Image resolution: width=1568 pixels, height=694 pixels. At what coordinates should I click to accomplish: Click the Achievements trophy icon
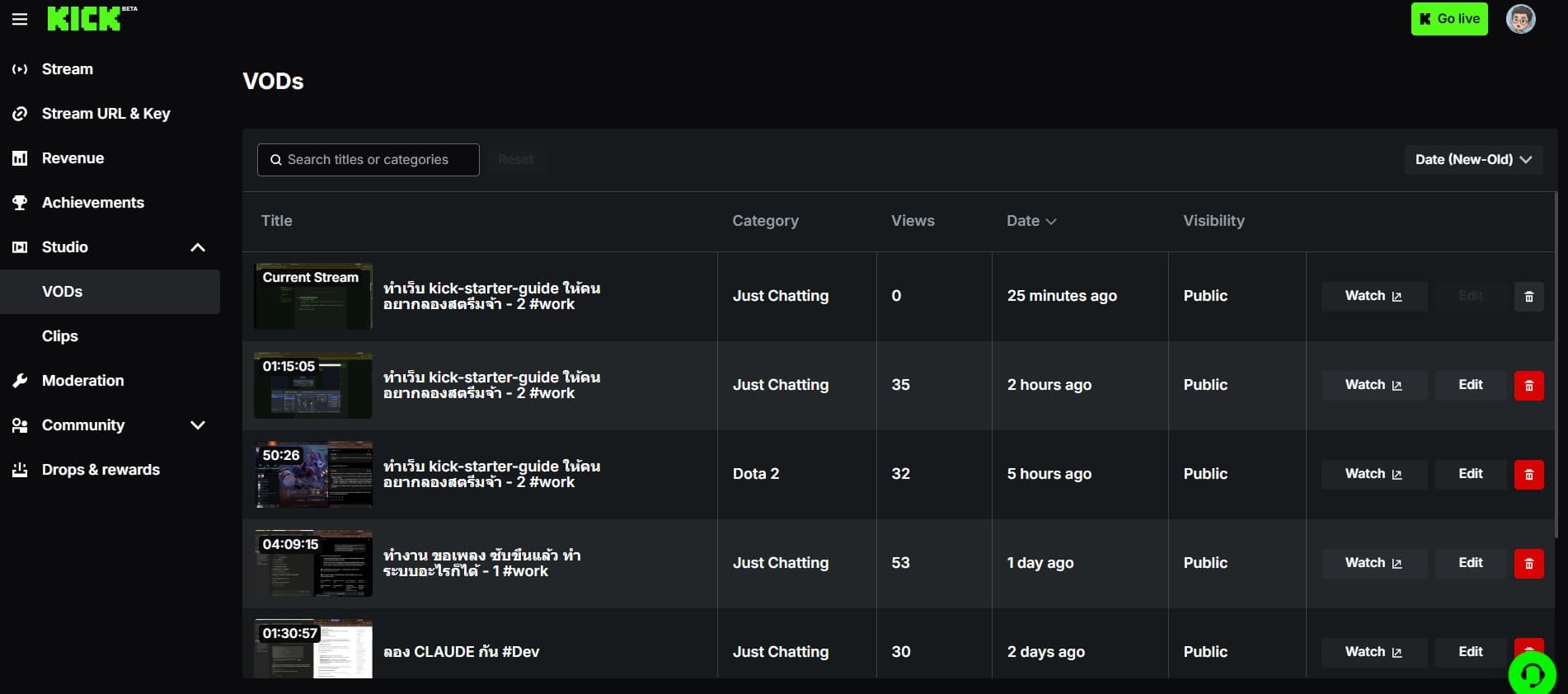[20, 203]
